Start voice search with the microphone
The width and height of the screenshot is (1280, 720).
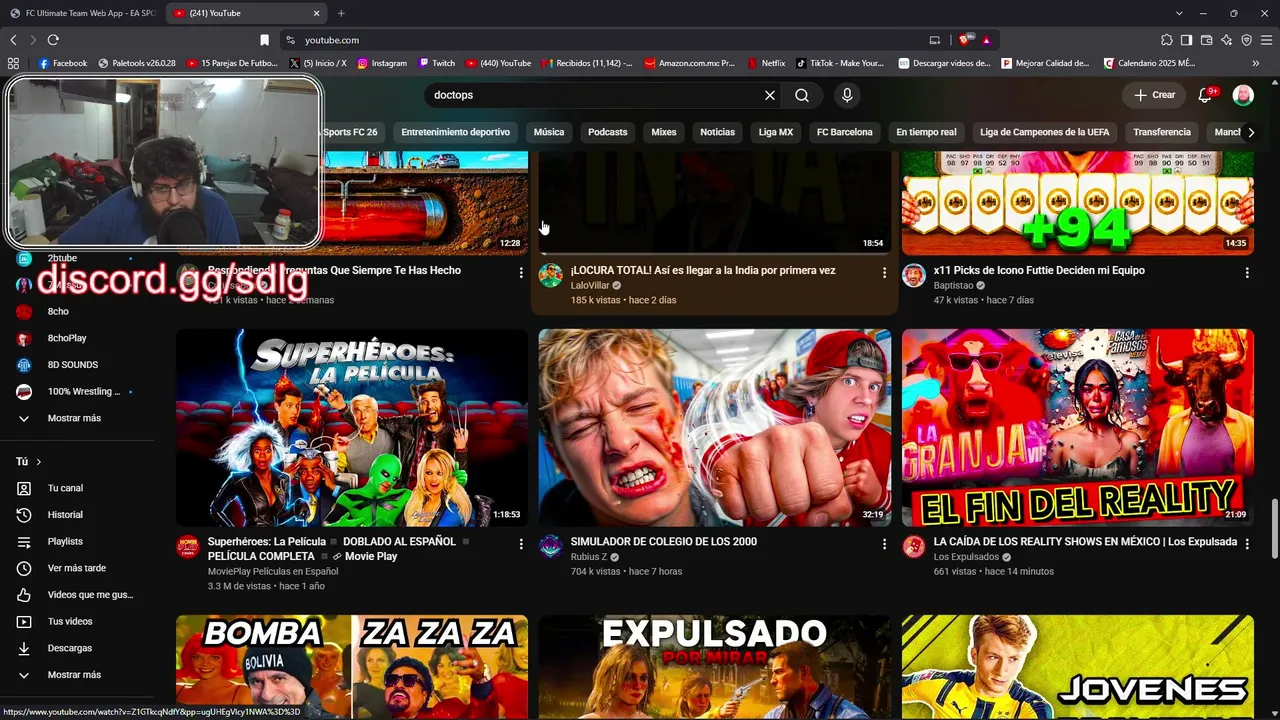point(847,95)
